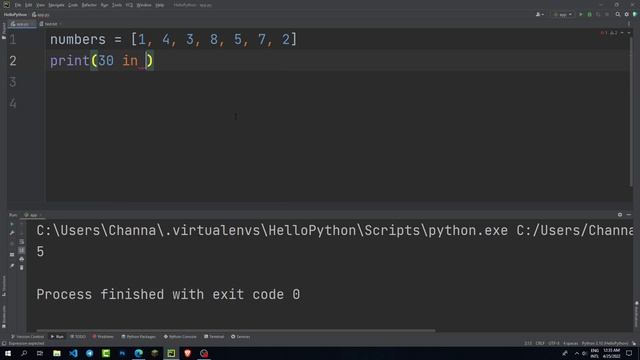Click the horizontal scrollbar of Run console
The height and width of the screenshot is (360, 640).
[236, 330]
